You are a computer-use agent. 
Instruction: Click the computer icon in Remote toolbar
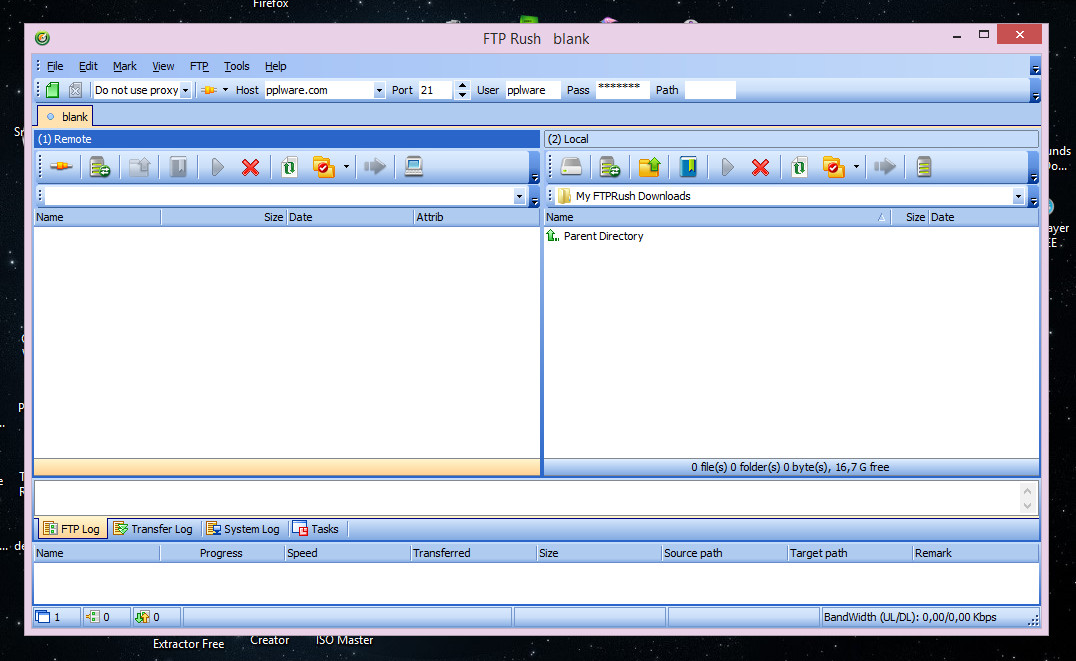414,167
